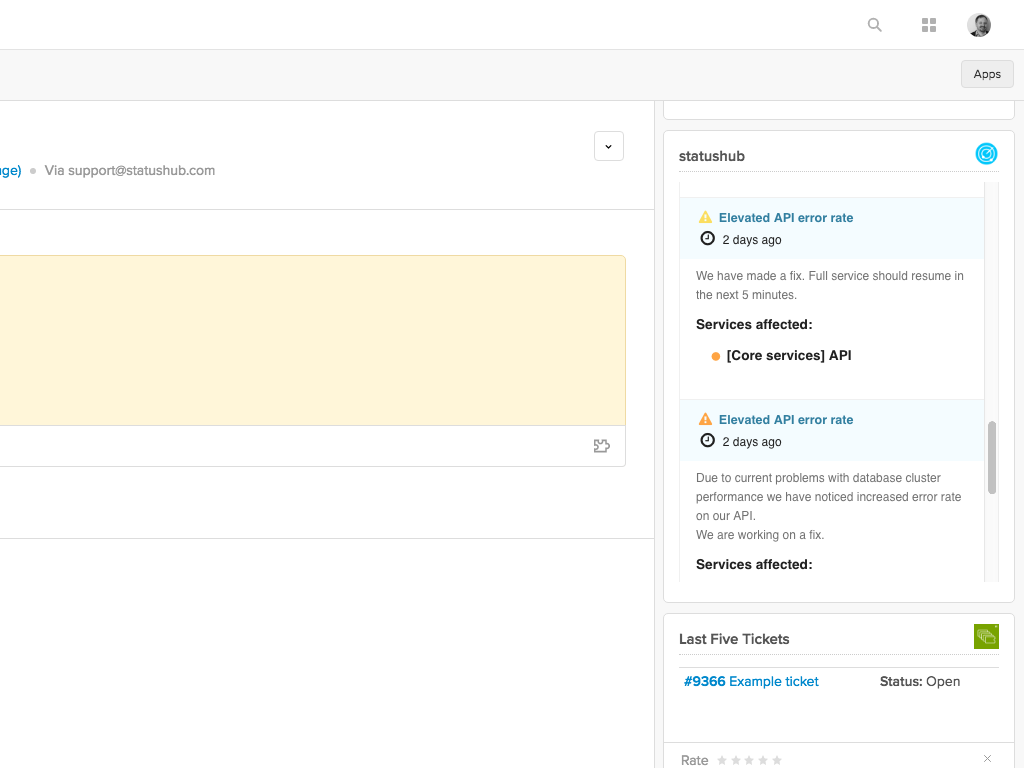Give a five star rating
Viewport: 1024px width, 768px height.
(777, 761)
